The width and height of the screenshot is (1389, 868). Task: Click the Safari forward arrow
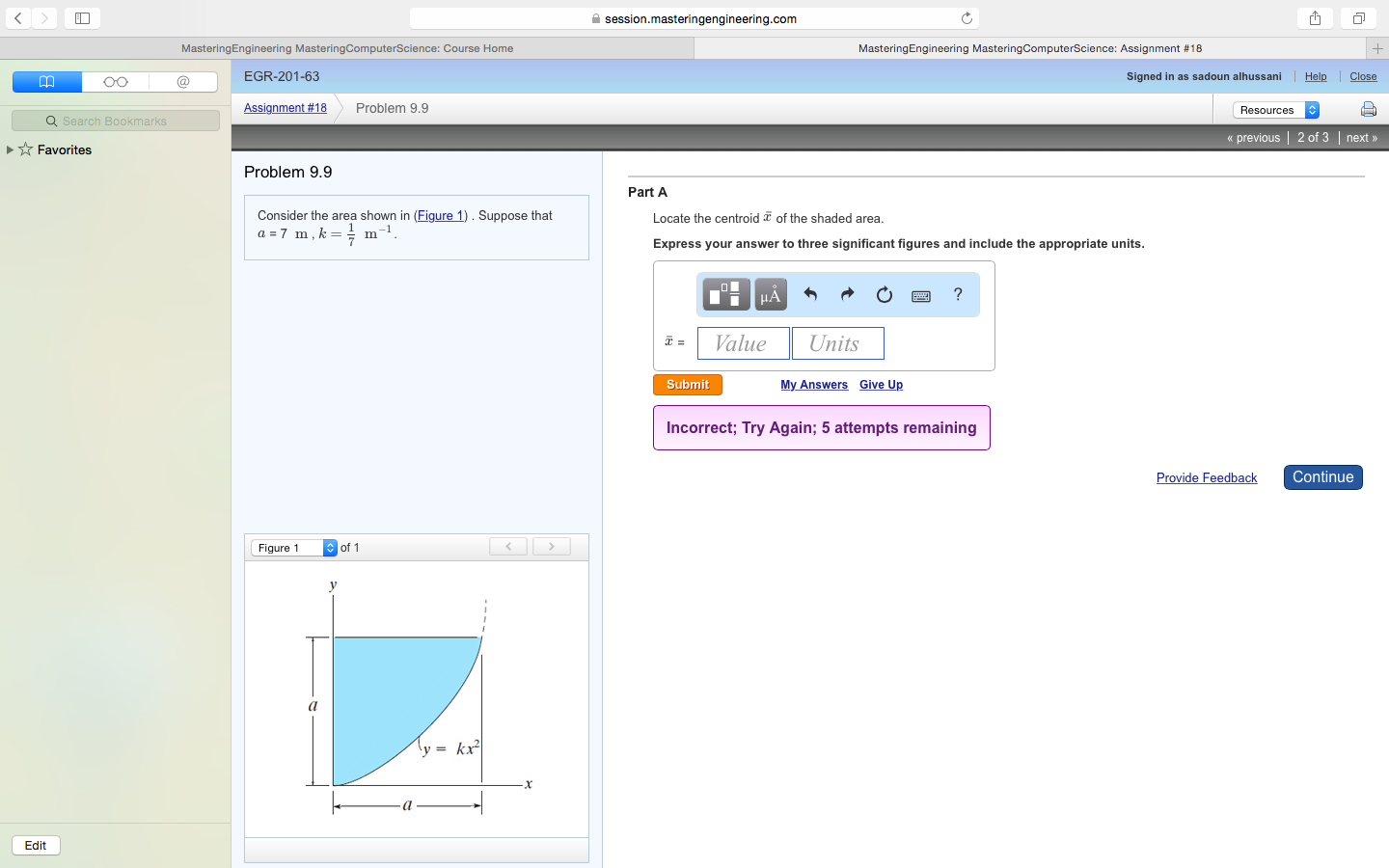44,17
